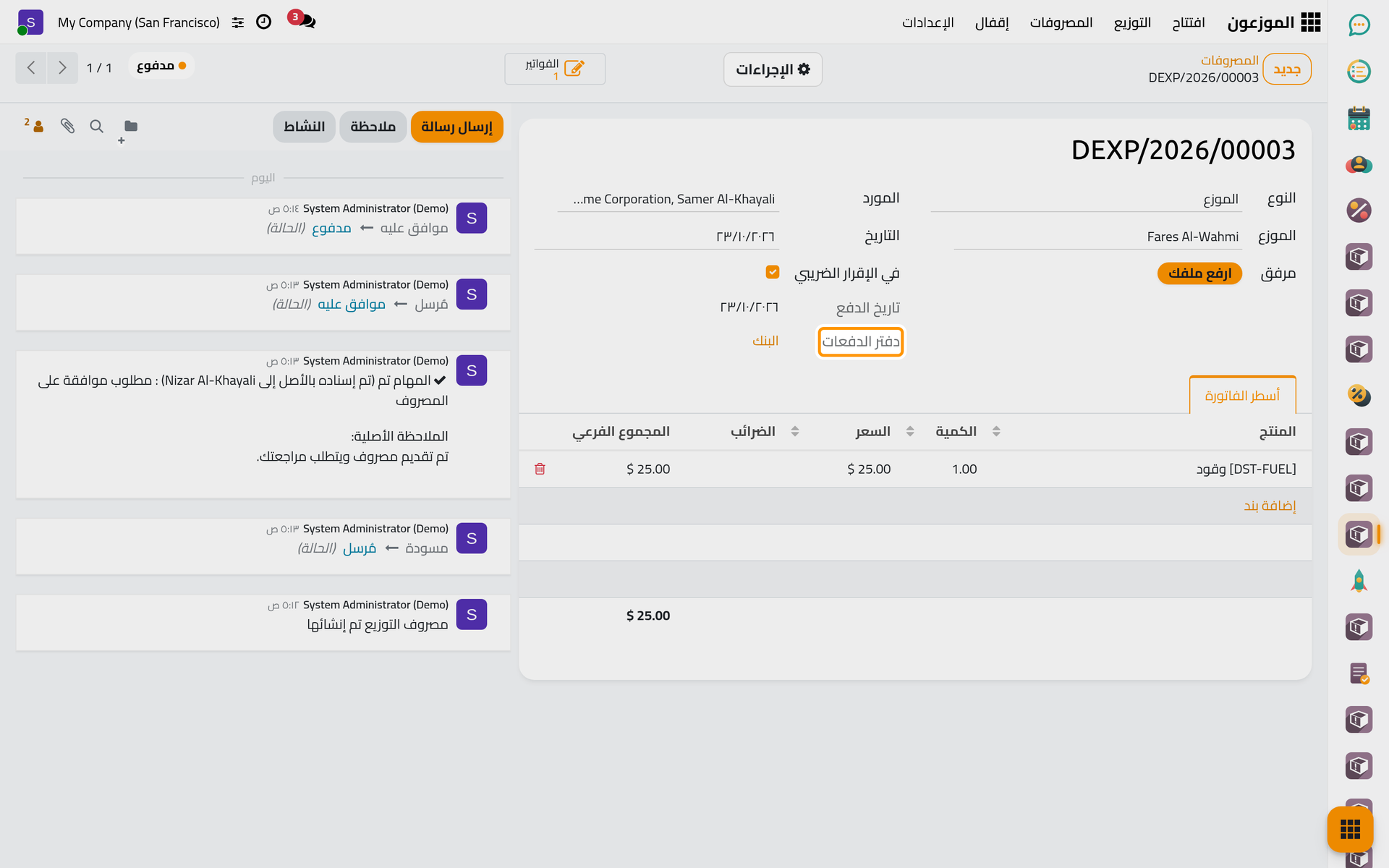The width and height of the screenshot is (1389, 868).
Task: Open the sliders settings icon in top bar
Action: [238, 22]
